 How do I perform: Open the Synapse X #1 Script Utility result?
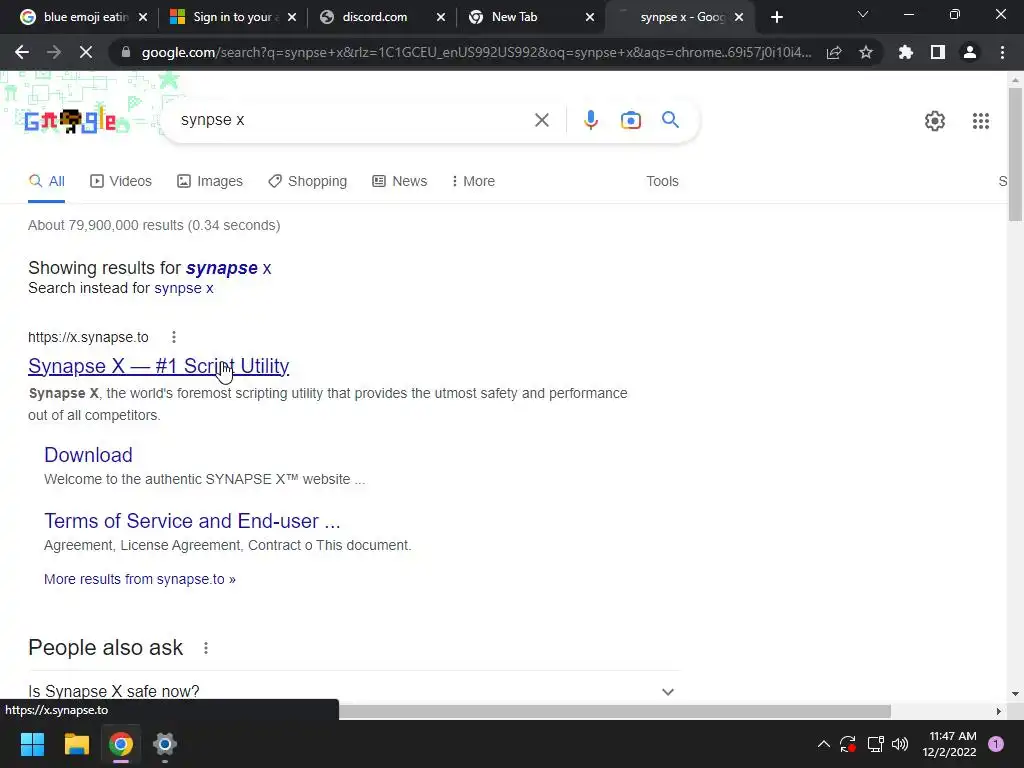click(159, 366)
